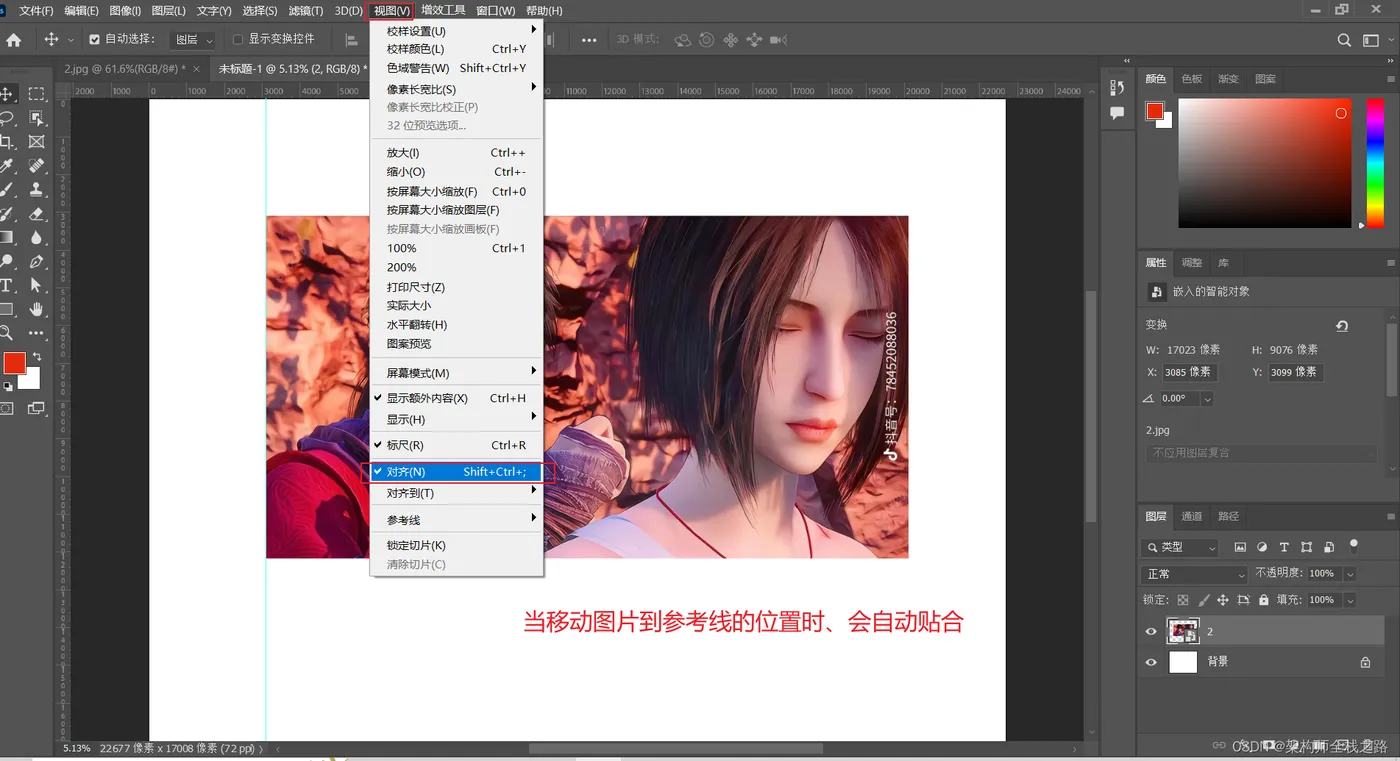
Task: Open the 不透明度 opacity dropdown arrow
Action: point(1350,574)
